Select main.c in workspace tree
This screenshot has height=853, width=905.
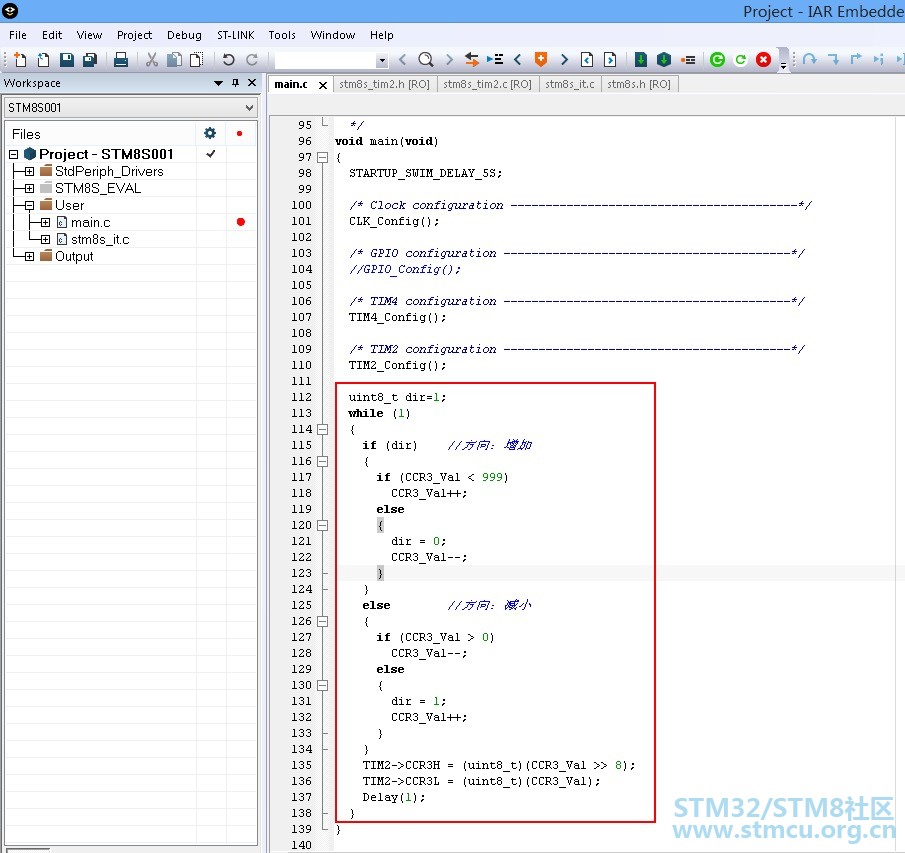click(91, 222)
